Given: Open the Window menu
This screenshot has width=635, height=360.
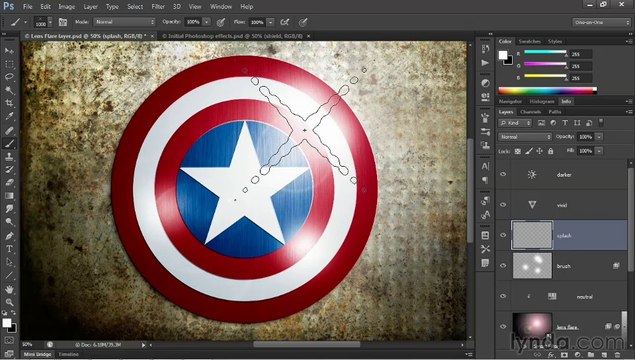Looking at the screenshot, I should click(221, 6).
